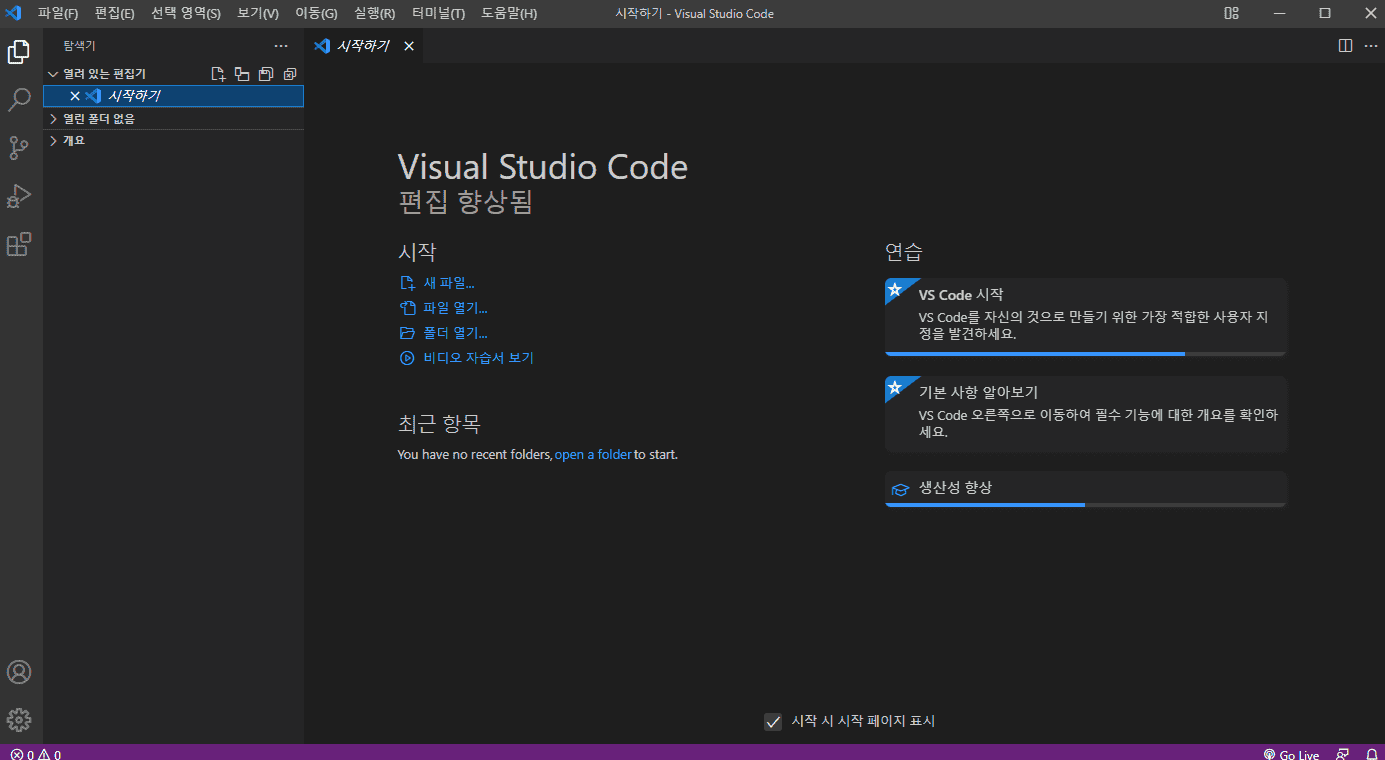Maximize the Visual Studio Code window
This screenshot has width=1385, height=760.
click(x=1325, y=13)
